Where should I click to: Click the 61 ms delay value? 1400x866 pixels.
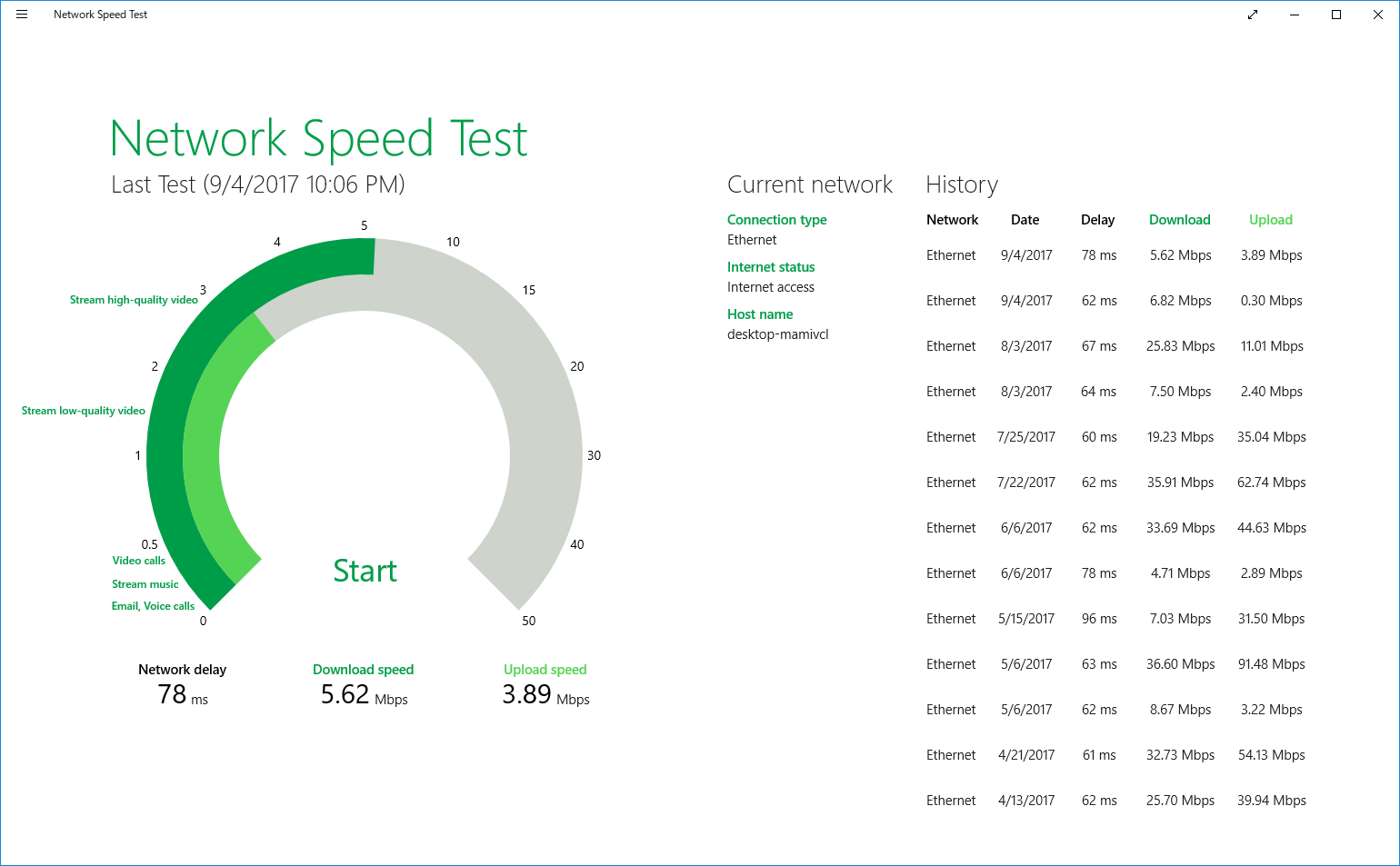(x=1099, y=755)
